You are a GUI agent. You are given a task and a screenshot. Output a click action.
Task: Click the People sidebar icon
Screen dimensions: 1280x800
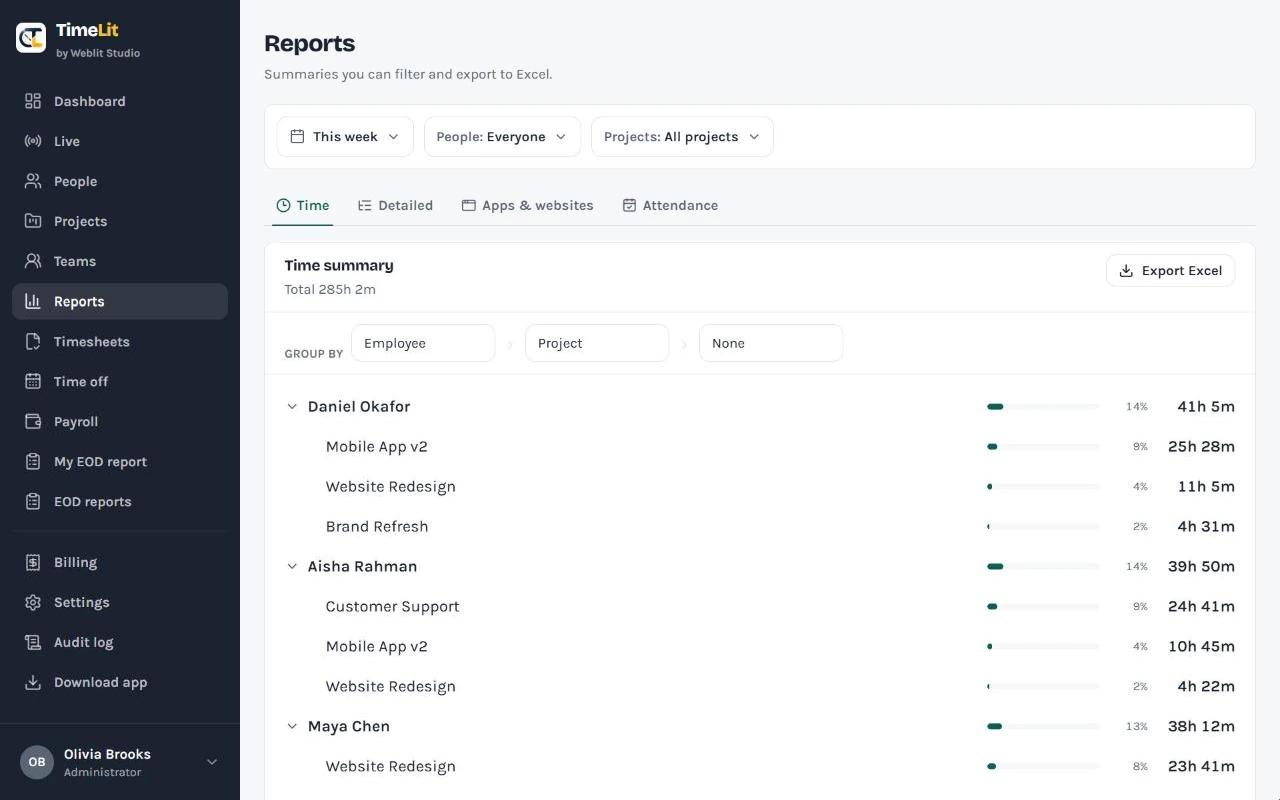click(33, 181)
